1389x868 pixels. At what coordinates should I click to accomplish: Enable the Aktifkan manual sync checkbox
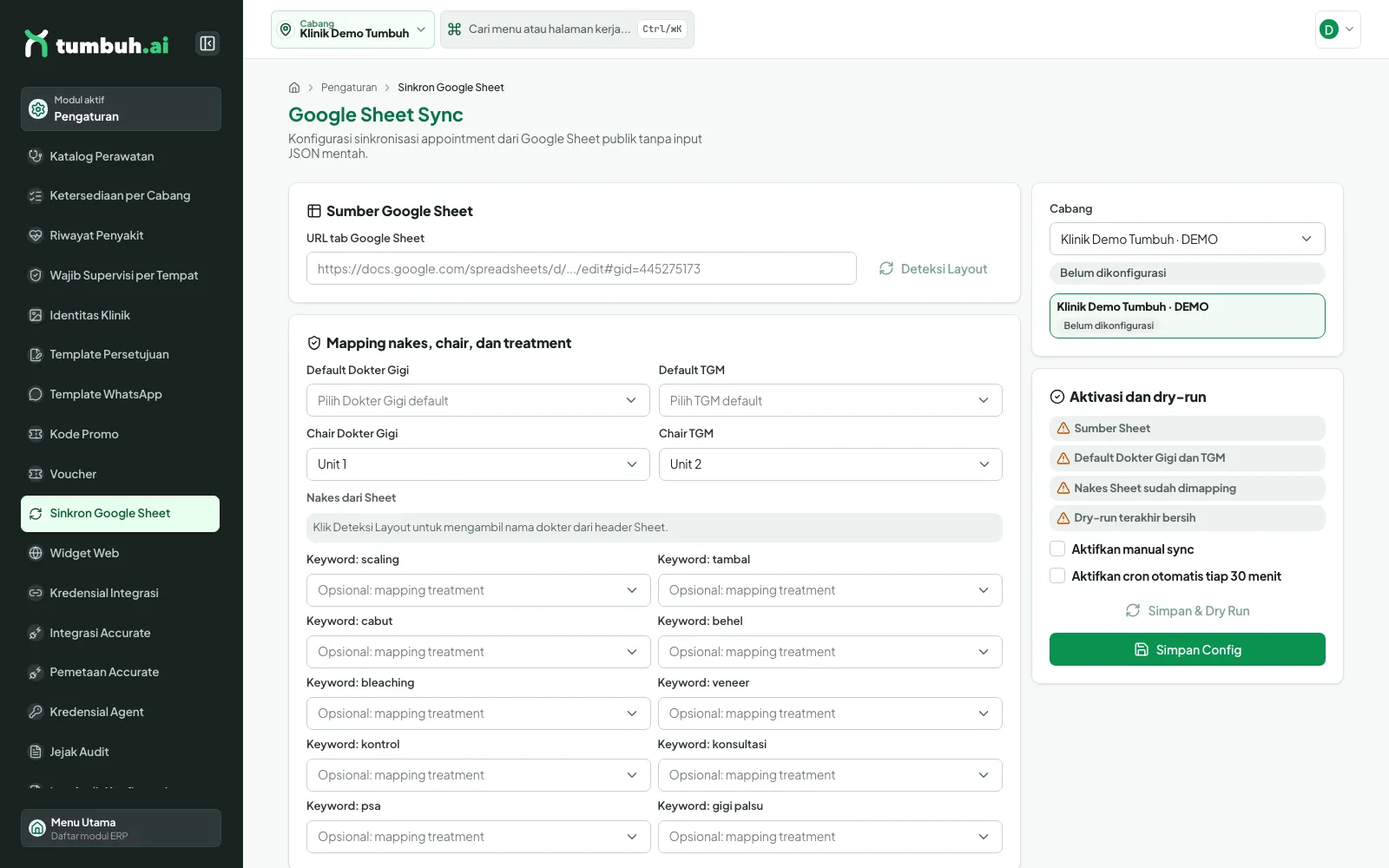[x=1057, y=549]
